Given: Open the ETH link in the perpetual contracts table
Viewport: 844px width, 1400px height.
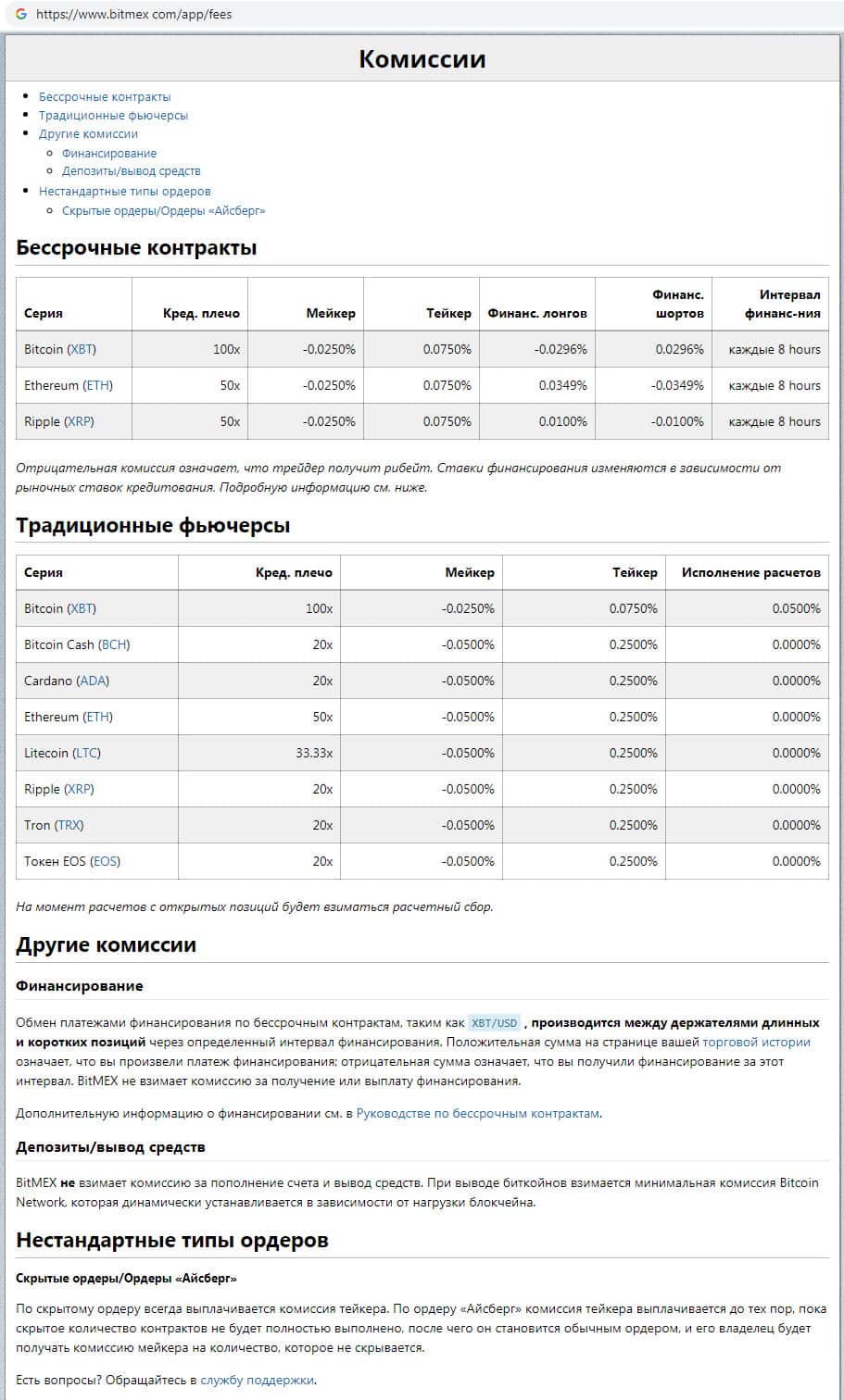Looking at the screenshot, I should pyautogui.click(x=97, y=385).
